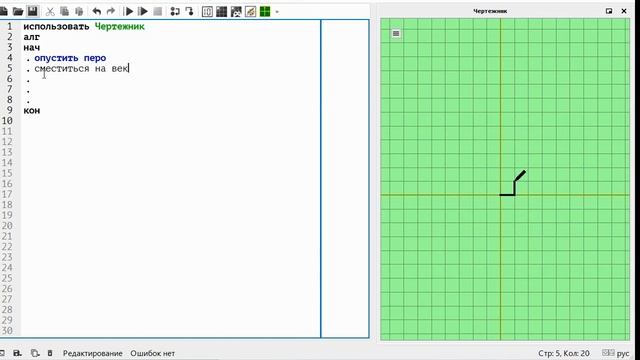Run with step-by-step play button
Viewport: 640px width, 360px height.
click(x=143, y=11)
